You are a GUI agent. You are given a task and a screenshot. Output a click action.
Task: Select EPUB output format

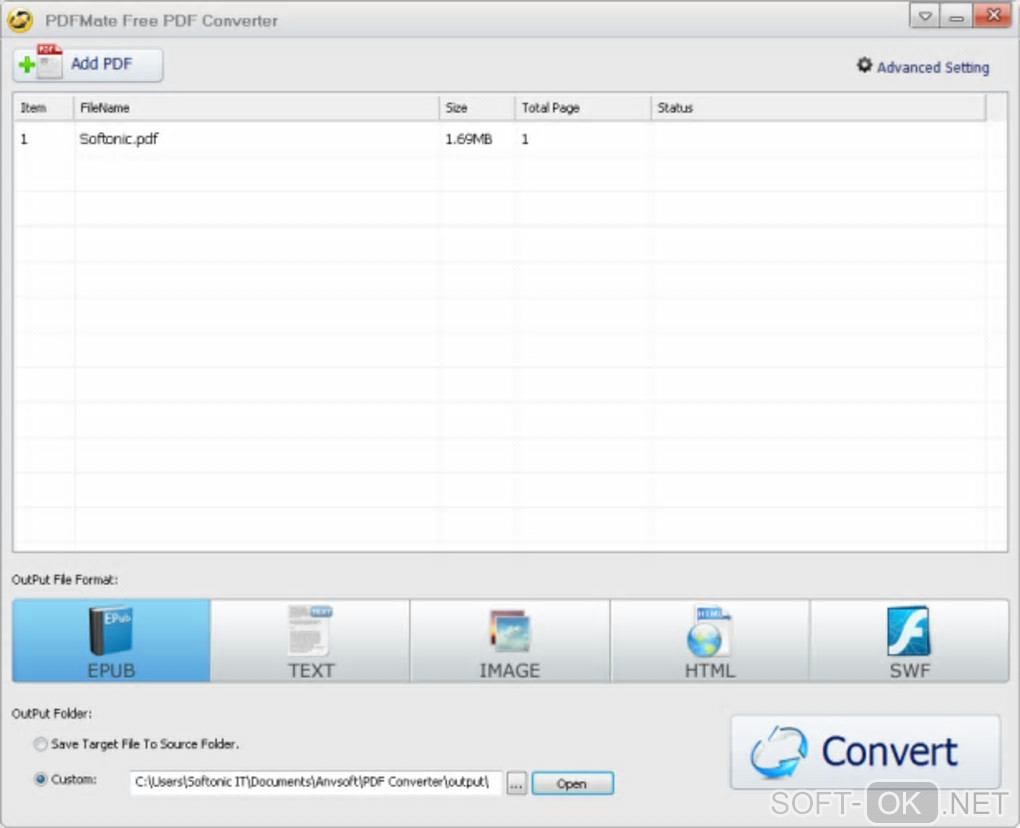[111, 641]
